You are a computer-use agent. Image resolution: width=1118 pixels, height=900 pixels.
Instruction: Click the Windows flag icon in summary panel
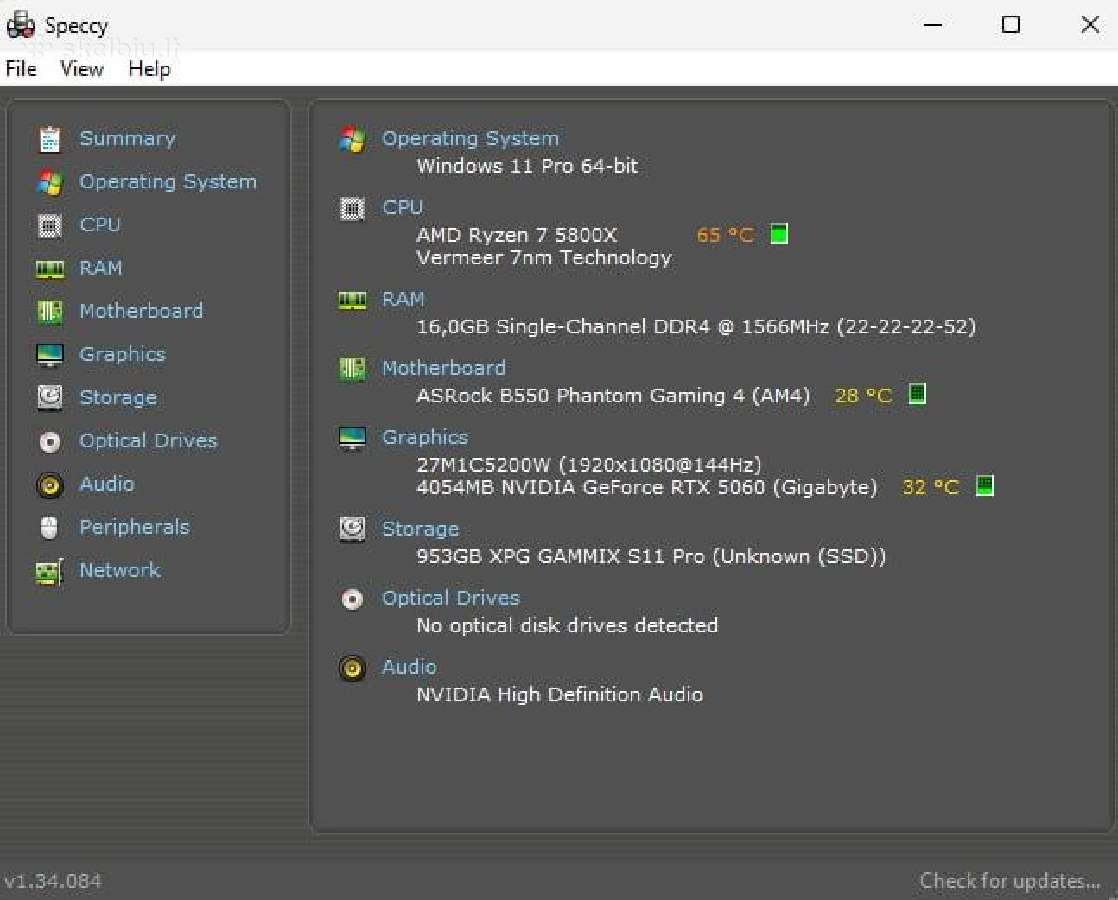click(x=352, y=139)
